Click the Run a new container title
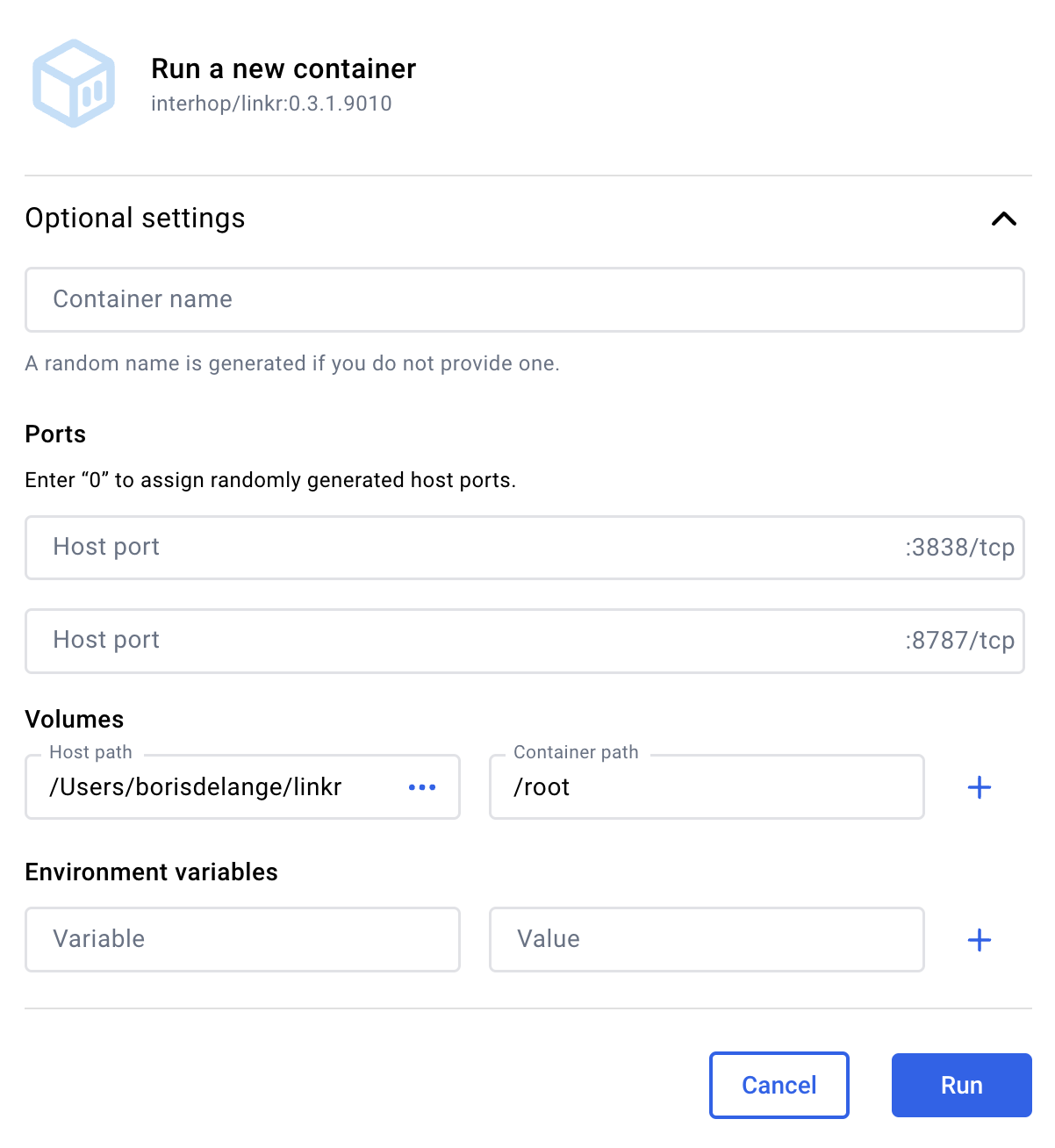The height and width of the screenshot is (1148, 1055). pyautogui.click(x=283, y=68)
